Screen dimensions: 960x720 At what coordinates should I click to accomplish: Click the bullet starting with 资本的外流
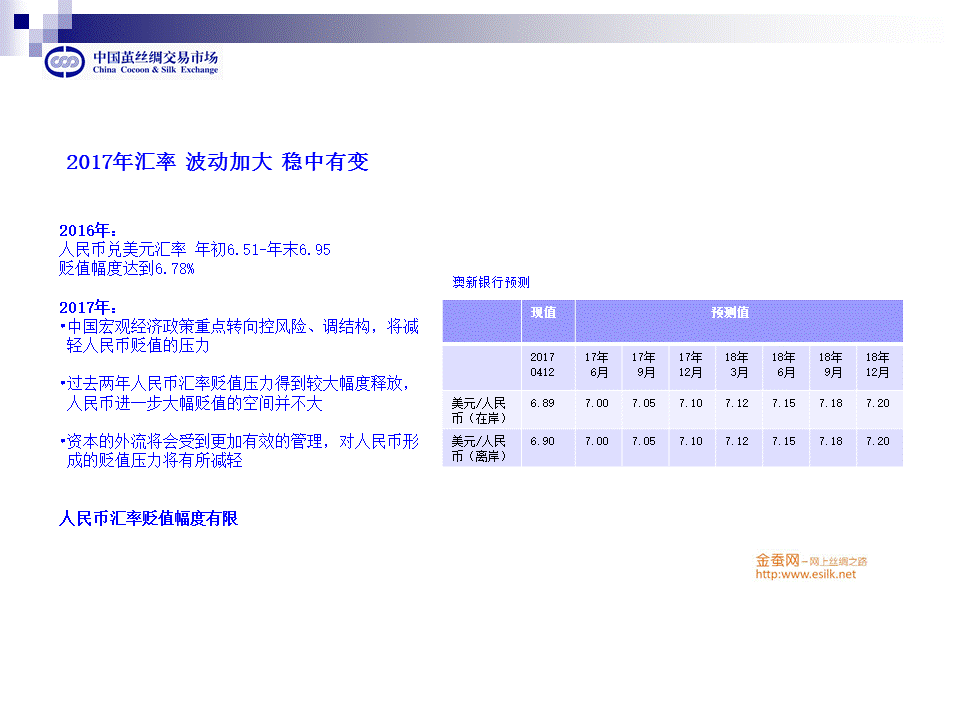239,451
